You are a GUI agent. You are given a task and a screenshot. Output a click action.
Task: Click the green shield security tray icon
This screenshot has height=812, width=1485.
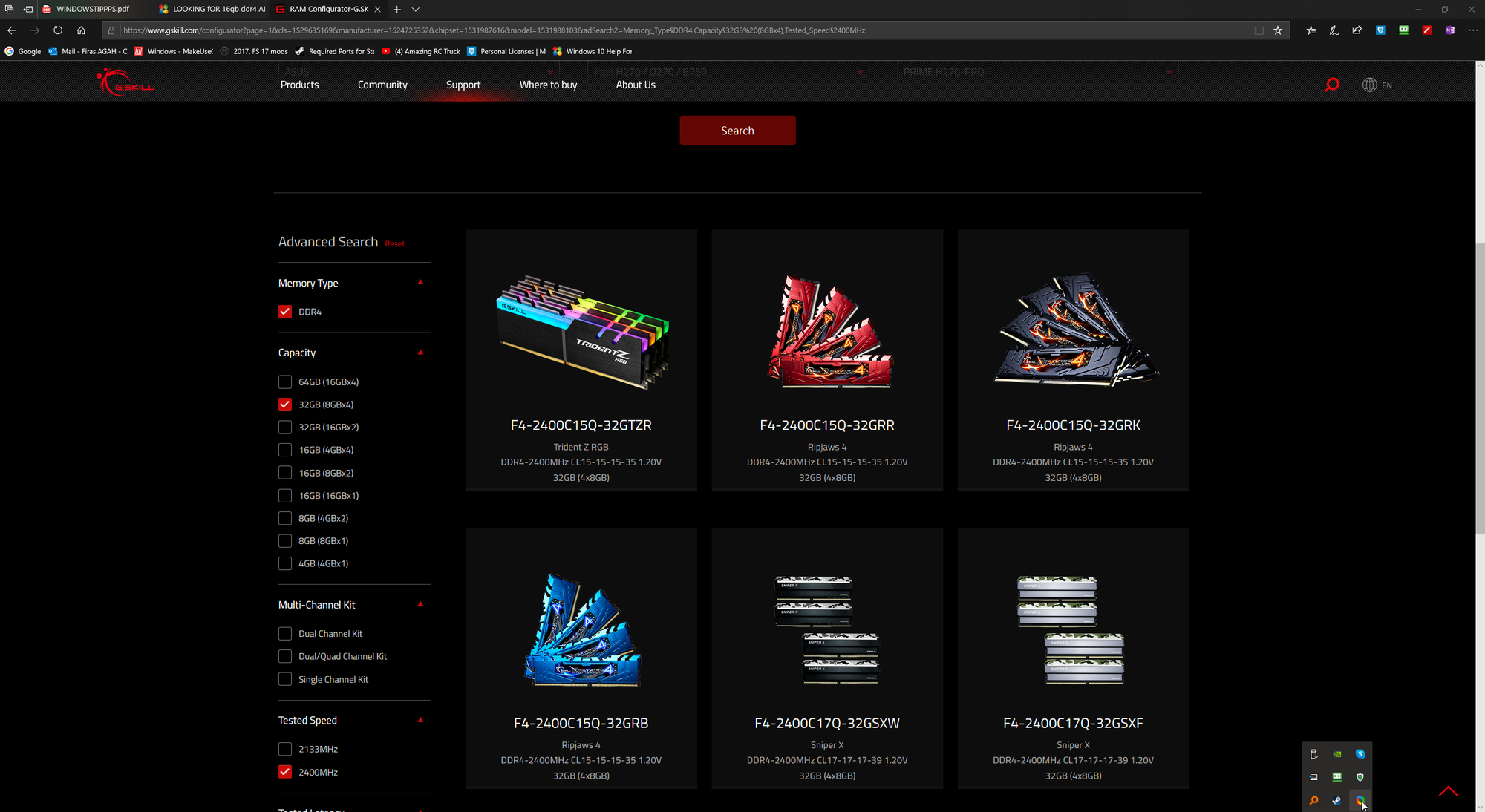[1360, 777]
